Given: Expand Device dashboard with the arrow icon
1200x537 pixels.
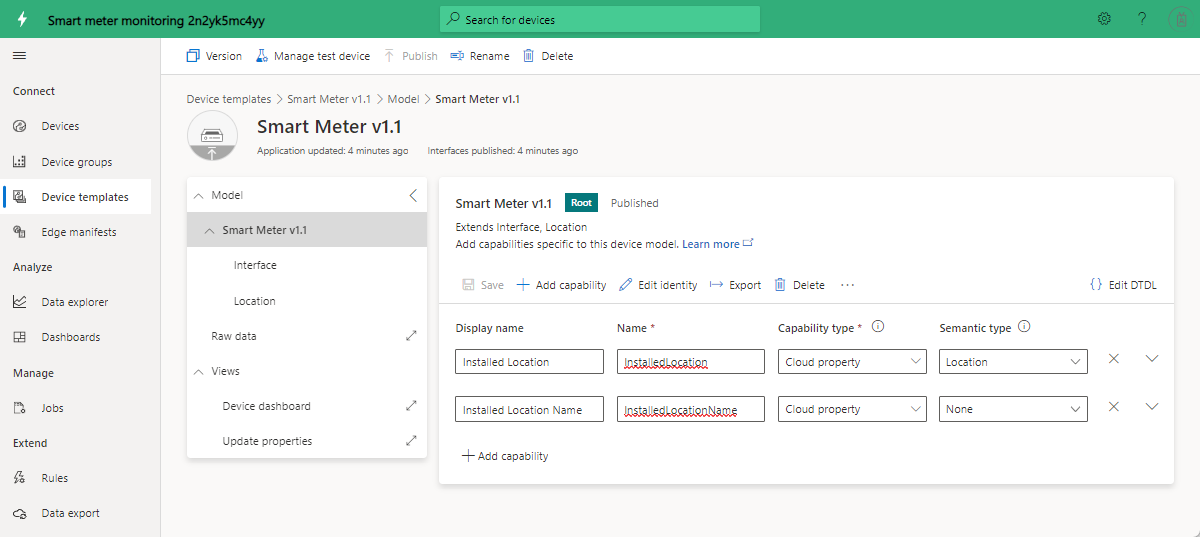Looking at the screenshot, I should pos(411,406).
